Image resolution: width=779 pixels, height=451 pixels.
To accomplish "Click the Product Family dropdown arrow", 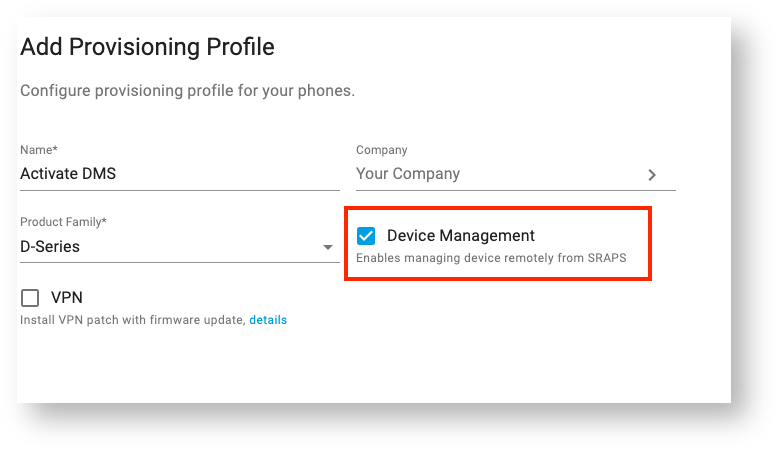I will (x=327, y=247).
